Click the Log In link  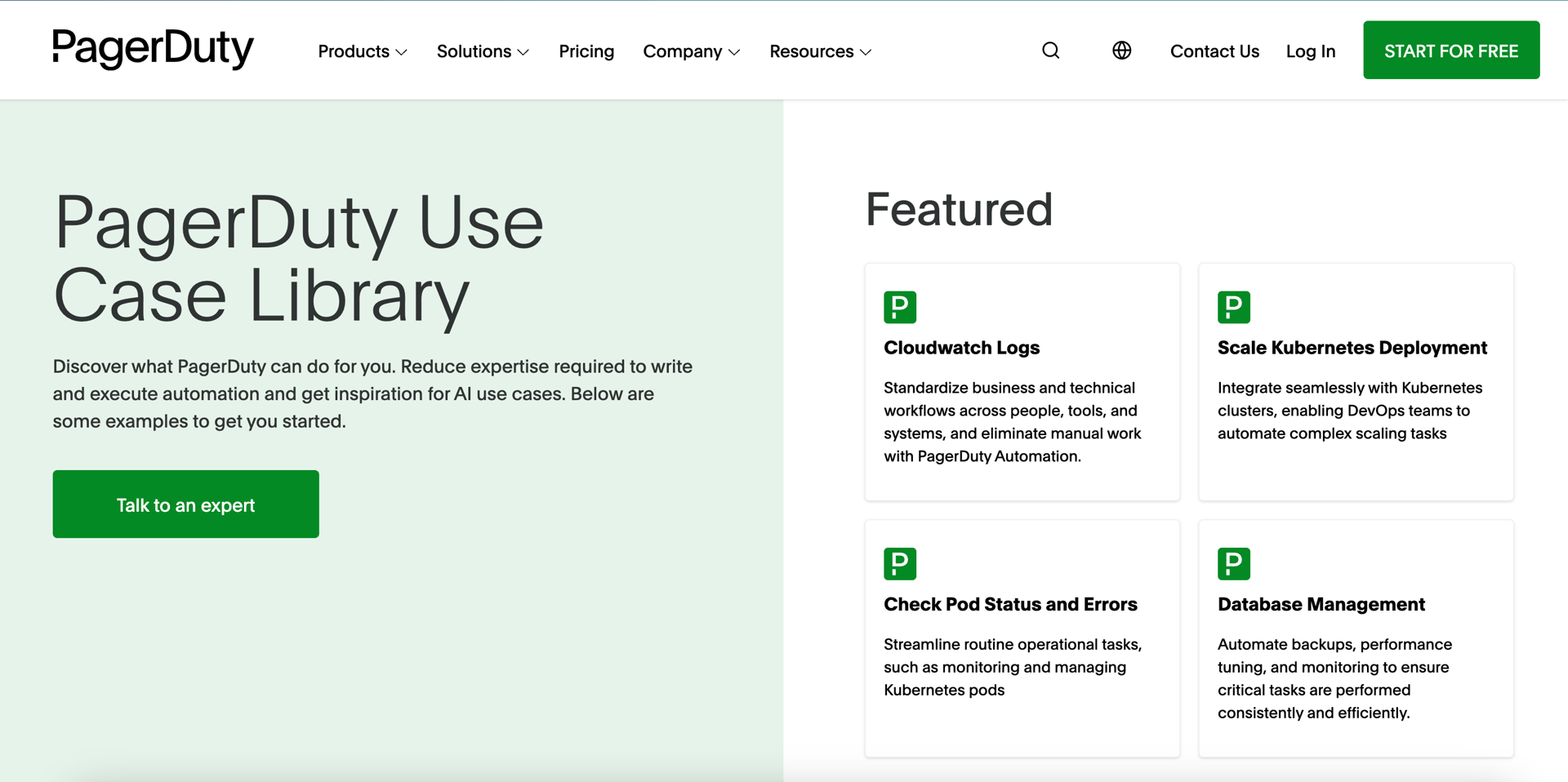click(1310, 51)
